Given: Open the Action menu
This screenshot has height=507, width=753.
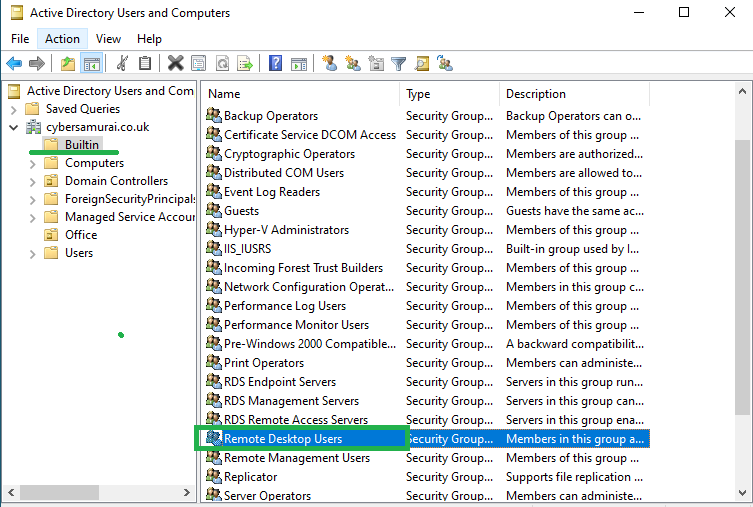Looking at the screenshot, I should 62,39.
